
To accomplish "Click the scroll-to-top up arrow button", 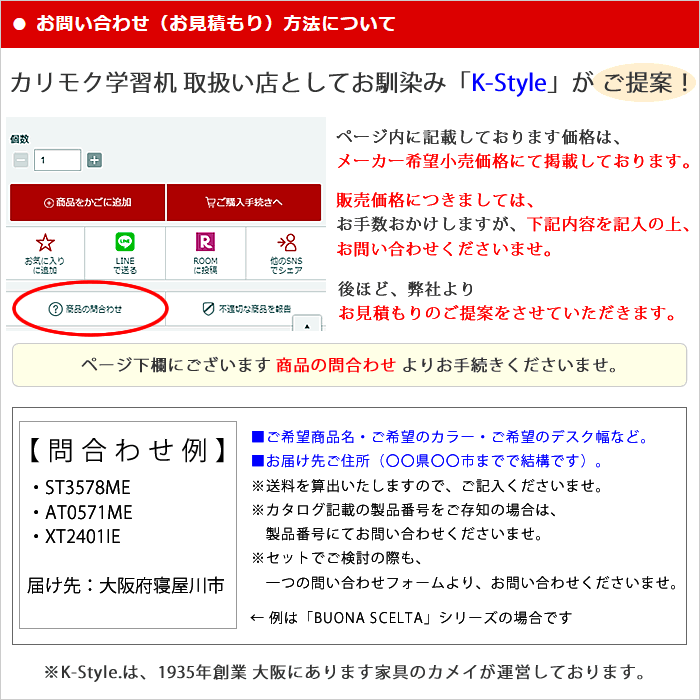I will 307,324.
